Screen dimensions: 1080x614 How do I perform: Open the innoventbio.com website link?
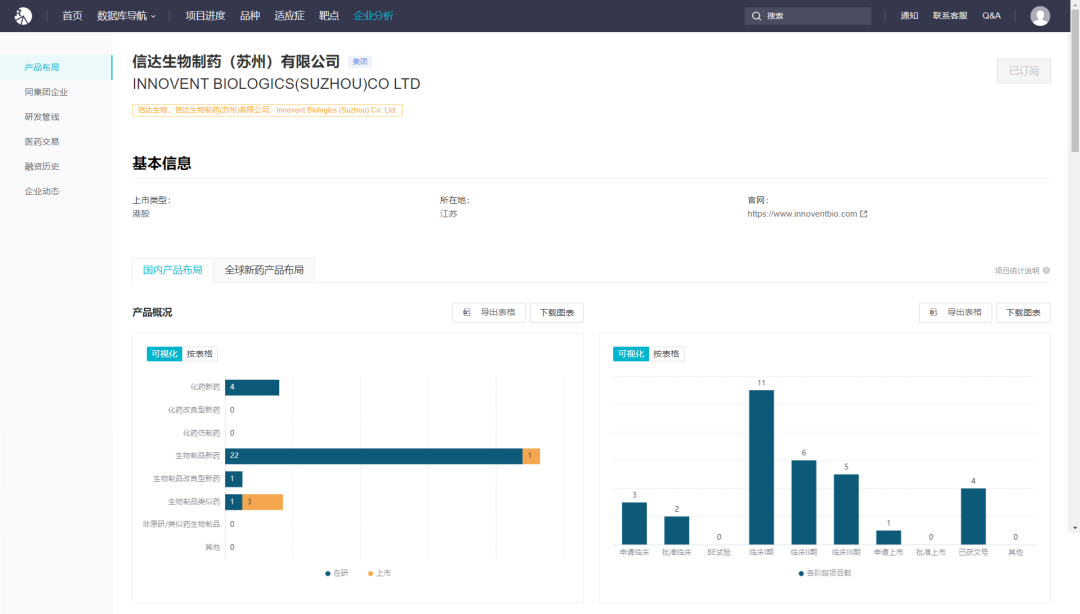click(x=802, y=214)
